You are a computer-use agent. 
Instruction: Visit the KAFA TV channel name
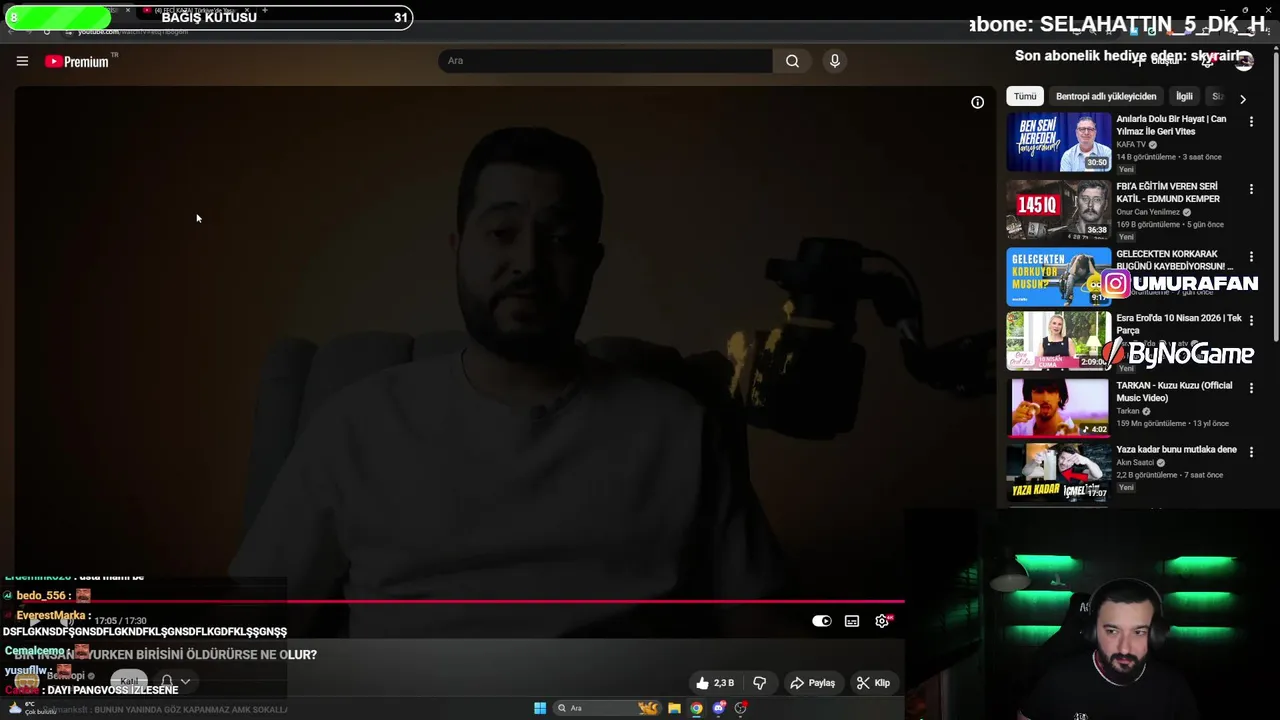point(1131,144)
